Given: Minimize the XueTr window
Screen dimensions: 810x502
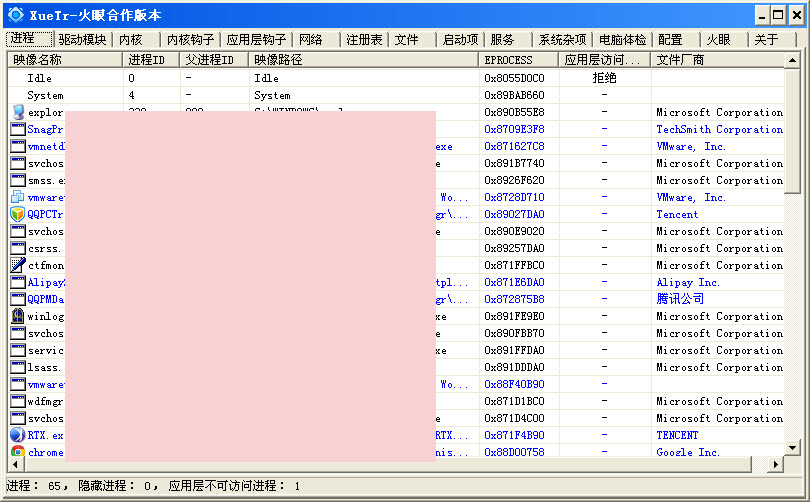Looking at the screenshot, I should point(762,15).
